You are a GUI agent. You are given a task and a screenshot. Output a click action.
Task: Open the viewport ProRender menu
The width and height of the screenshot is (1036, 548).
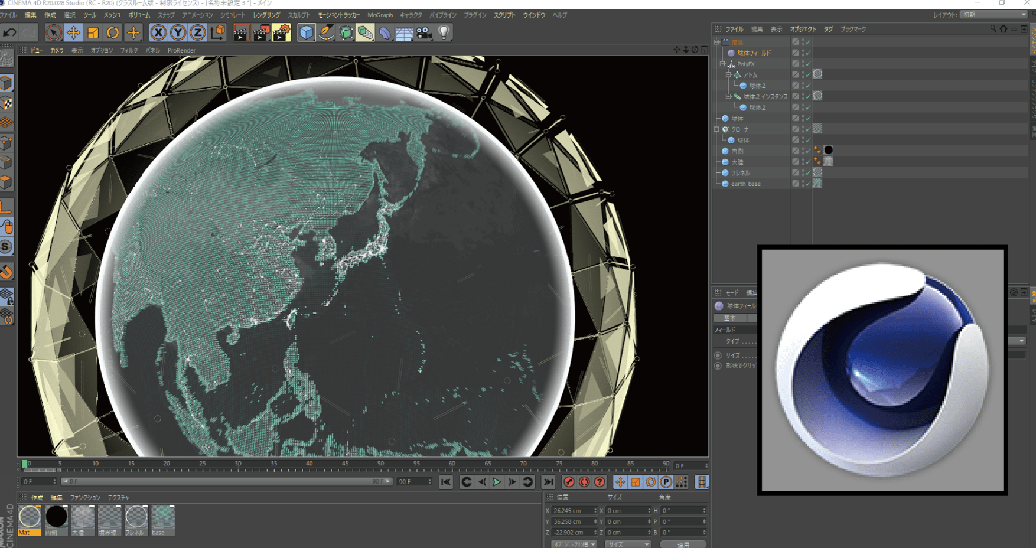click(182, 50)
